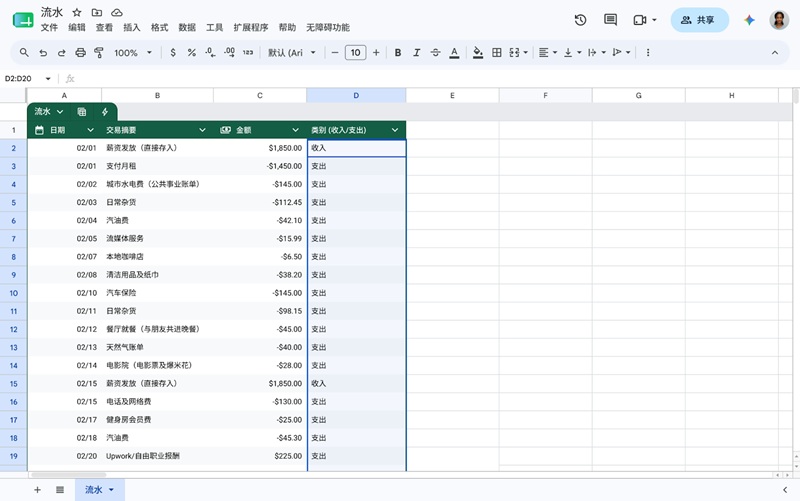The image size is (800, 501).
Task: Open the Gemini sparkle icon
Action: tap(749, 20)
